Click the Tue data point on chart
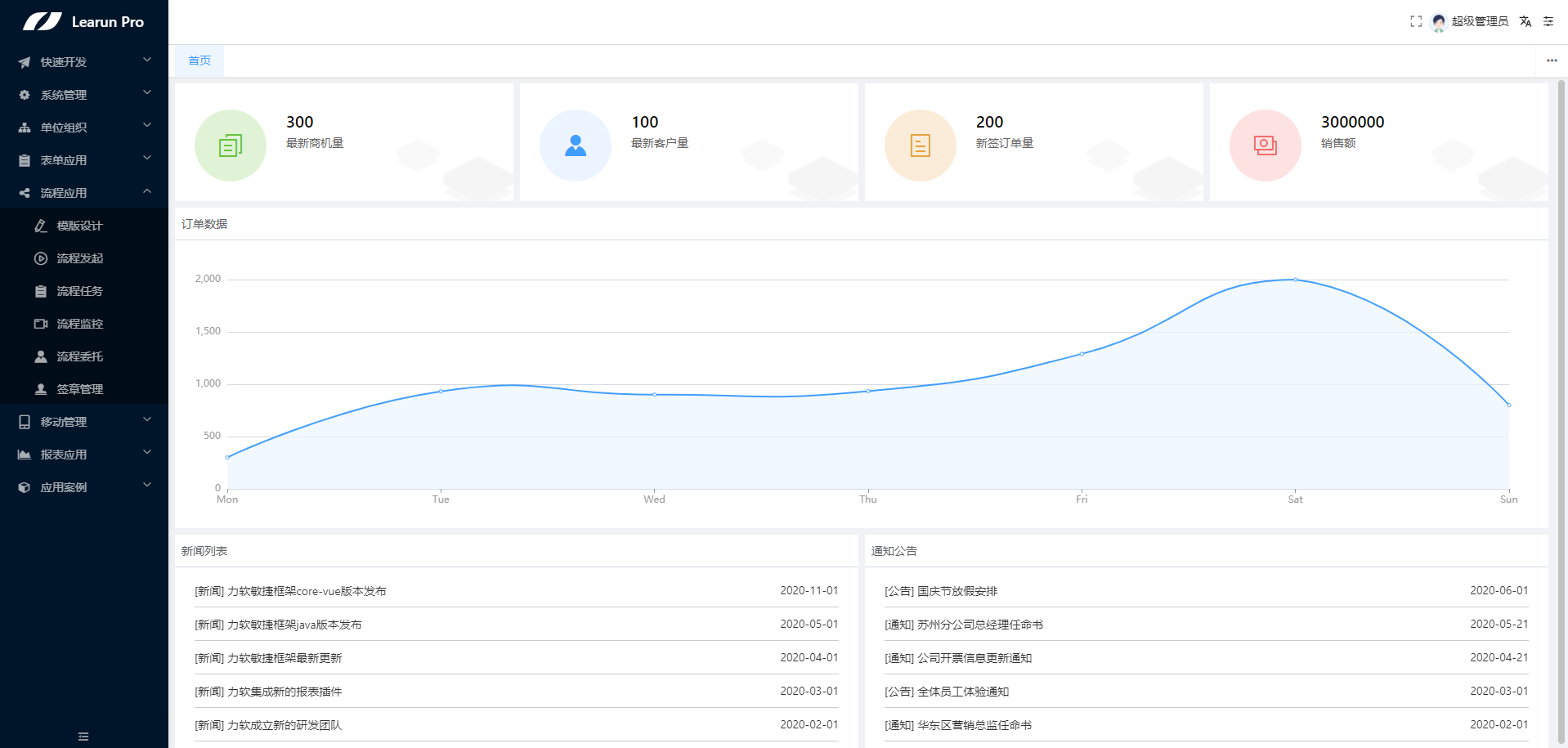The width and height of the screenshot is (1568, 748). [441, 392]
